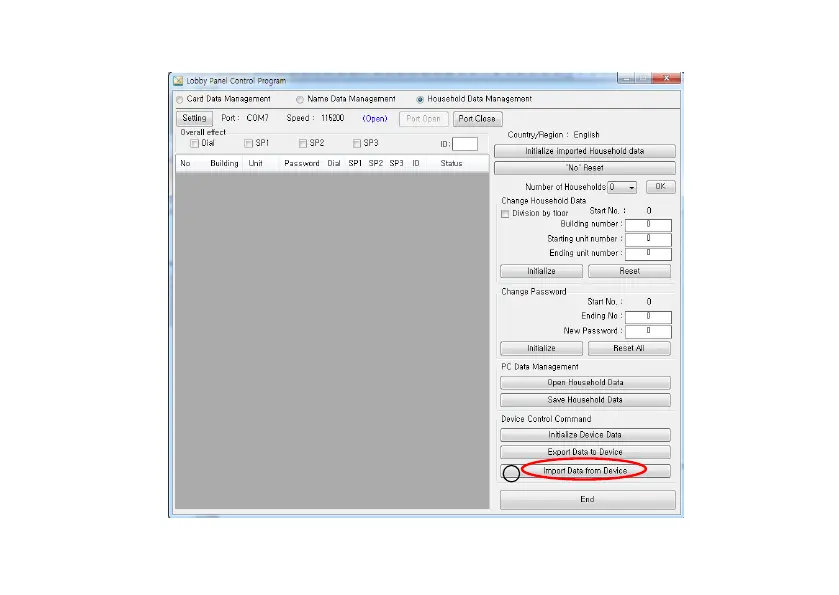839x595 pixels.
Task: Click the 'No' Reset button
Action: coord(585,168)
